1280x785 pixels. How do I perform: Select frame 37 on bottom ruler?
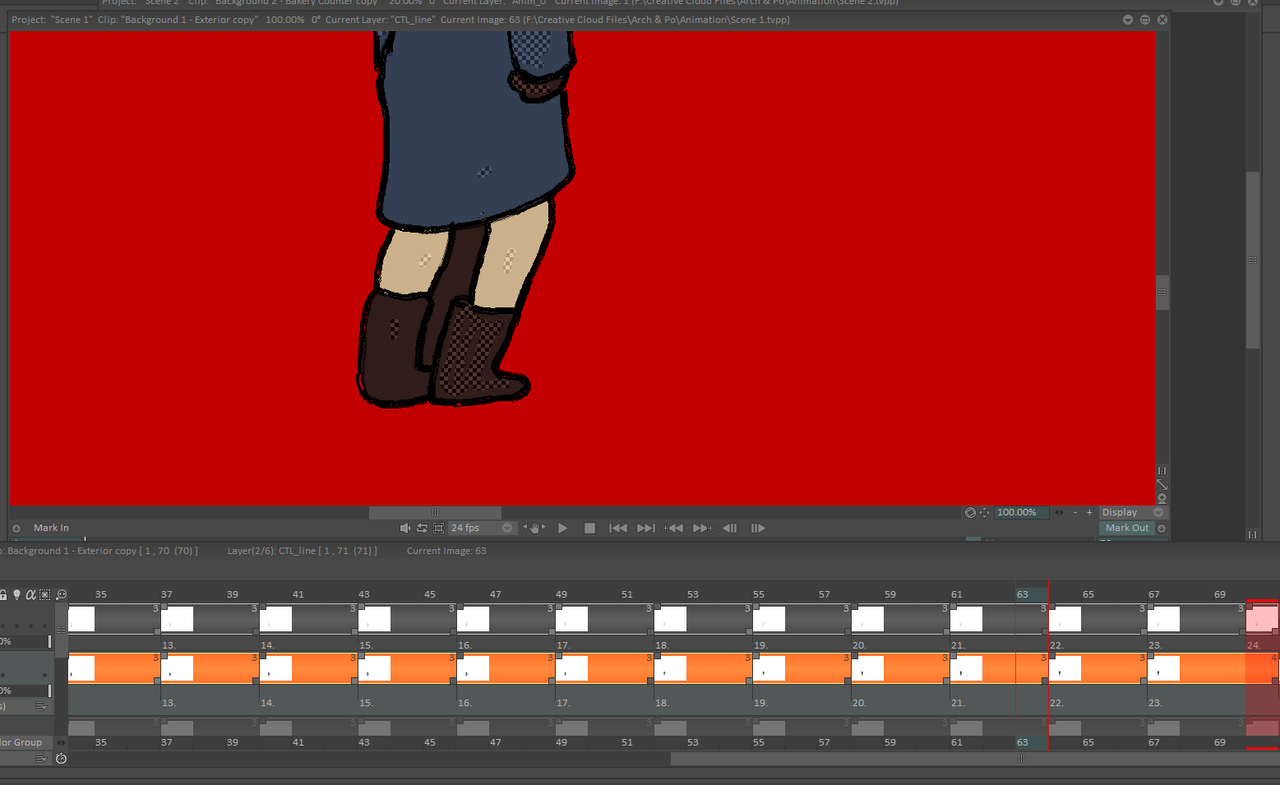(x=167, y=742)
